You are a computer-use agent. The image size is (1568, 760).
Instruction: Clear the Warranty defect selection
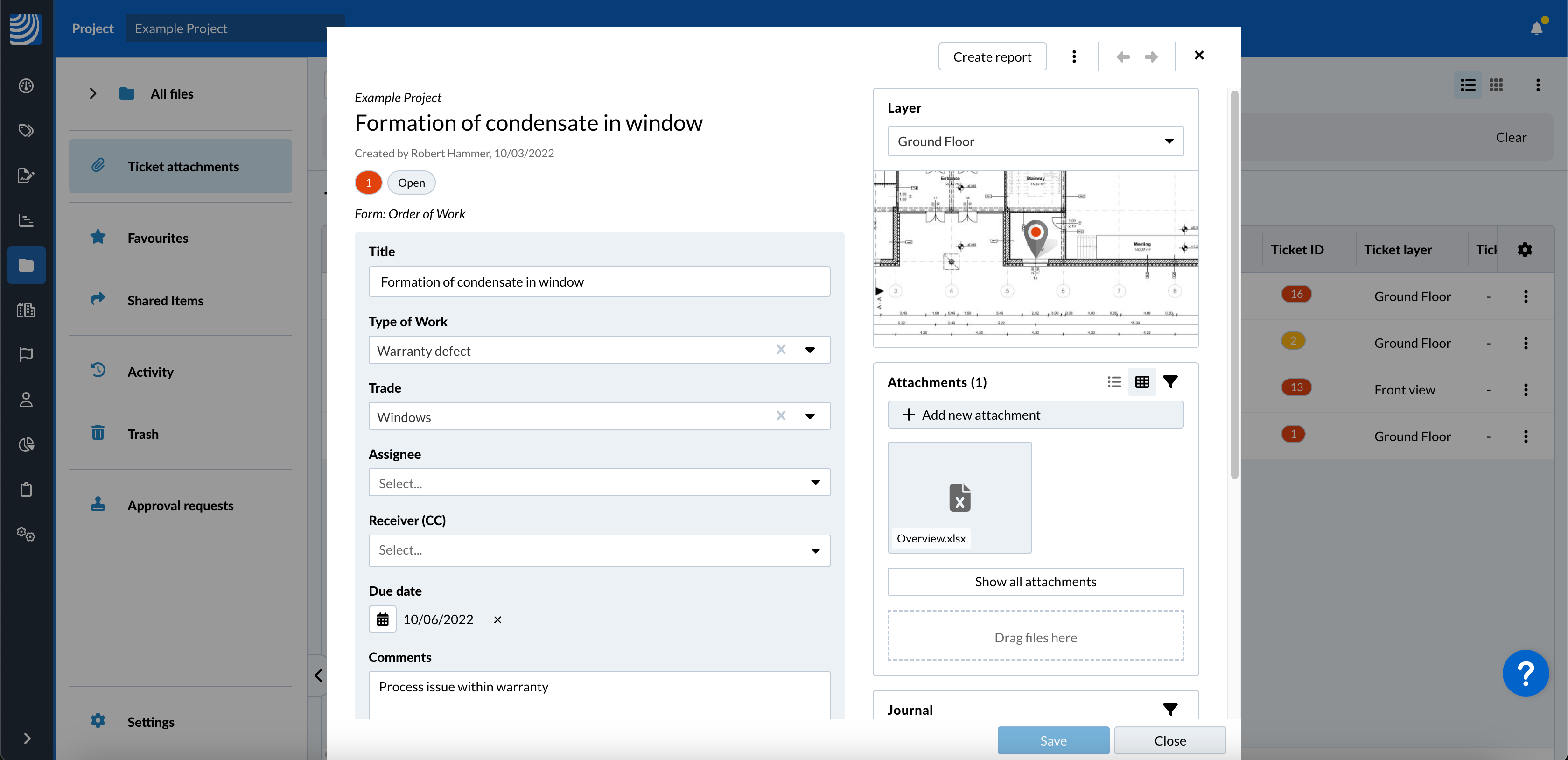(781, 350)
